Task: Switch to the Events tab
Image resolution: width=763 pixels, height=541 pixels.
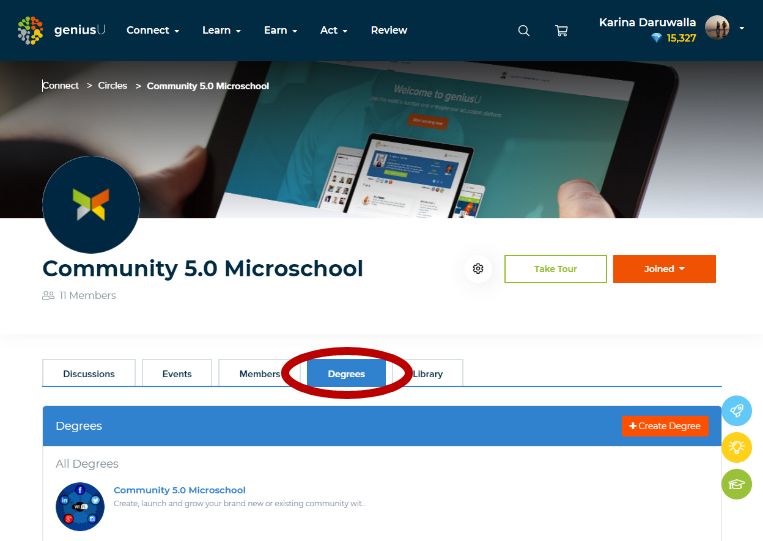Action: coord(177,373)
